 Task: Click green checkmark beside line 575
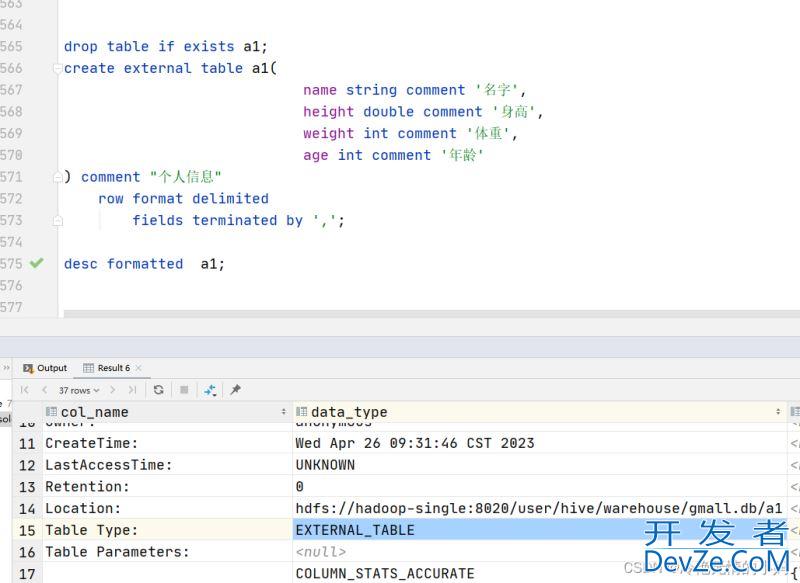[x=36, y=263]
